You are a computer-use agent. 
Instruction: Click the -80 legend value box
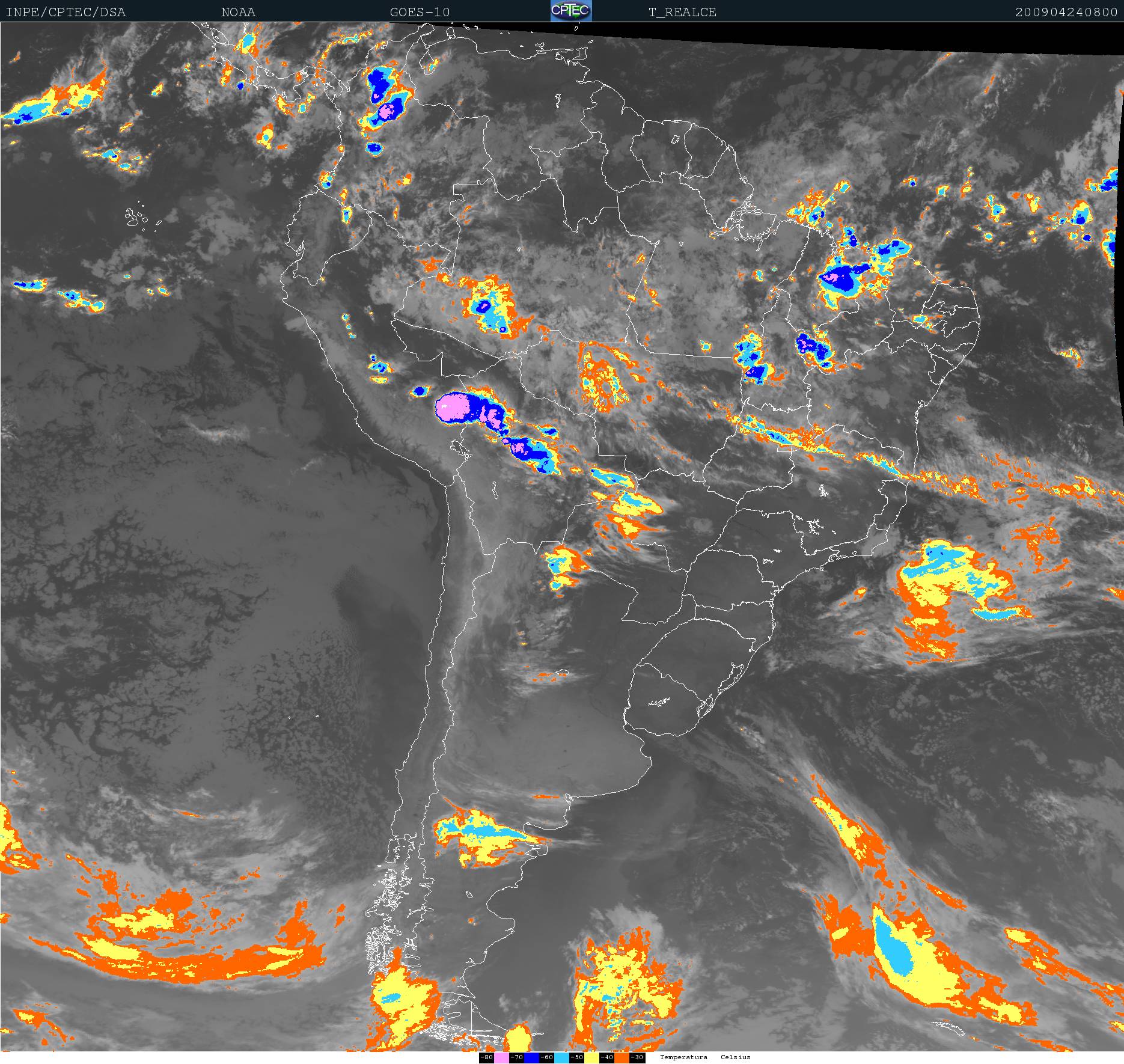point(486,1057)
